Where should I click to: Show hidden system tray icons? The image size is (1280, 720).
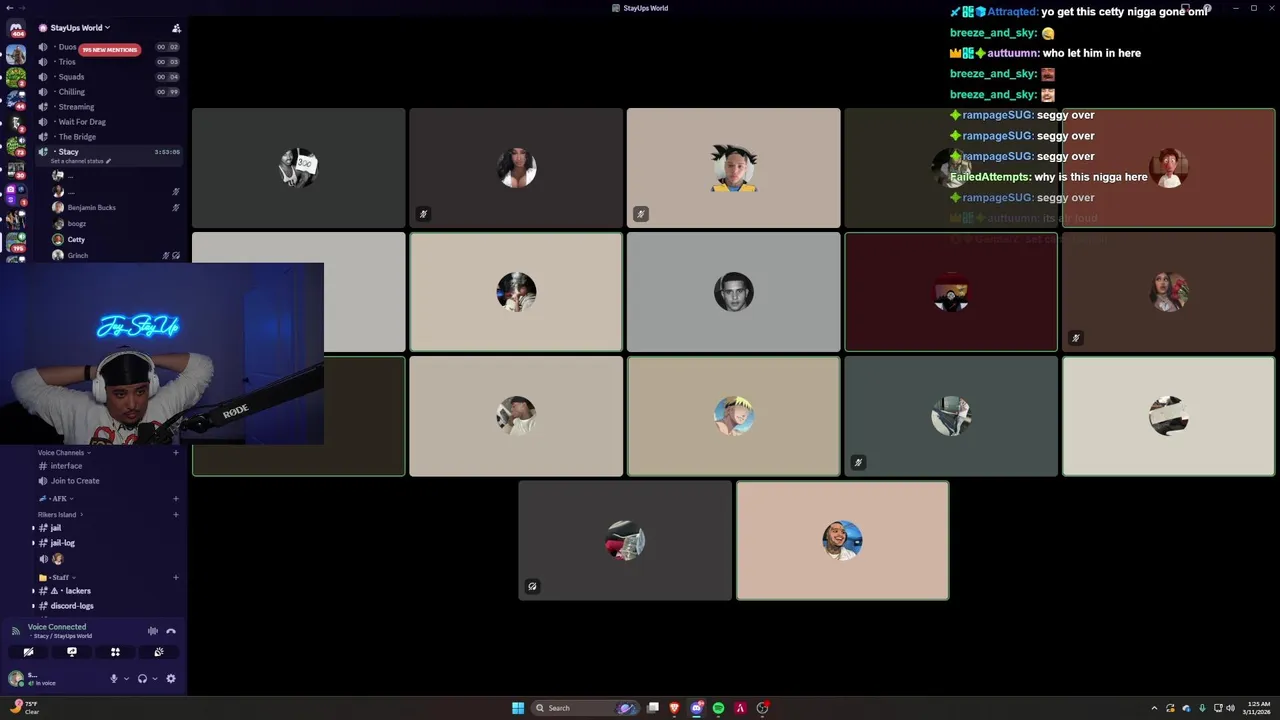click(1154, 708)
